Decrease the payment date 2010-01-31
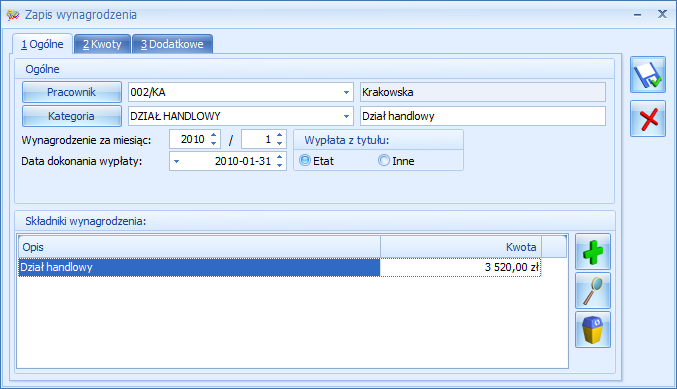The width and height of the screenshot is (677, 389). (280, 165)
